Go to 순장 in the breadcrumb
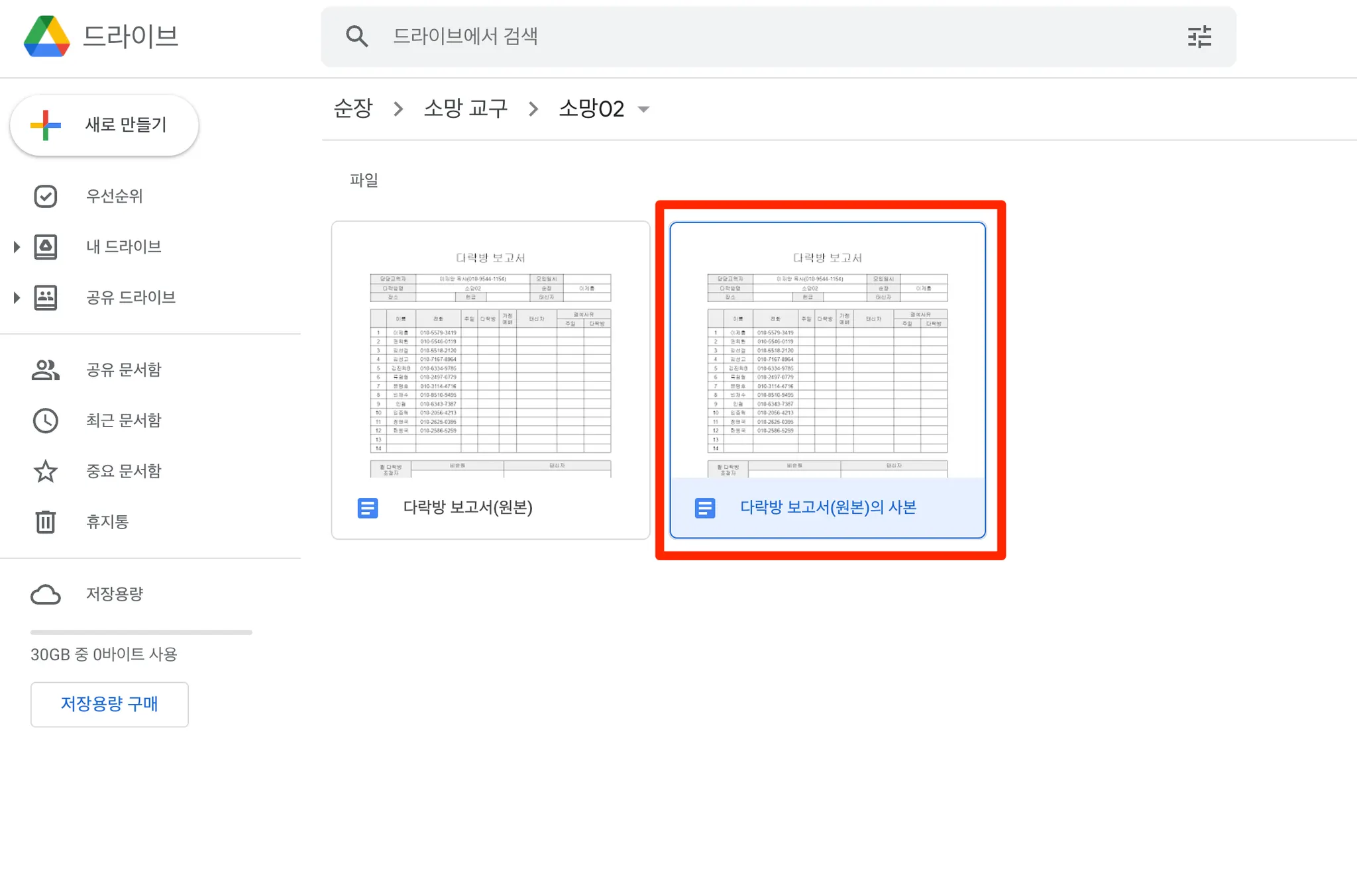Viewport: 1357px width, 896px height. coord(353,108)
